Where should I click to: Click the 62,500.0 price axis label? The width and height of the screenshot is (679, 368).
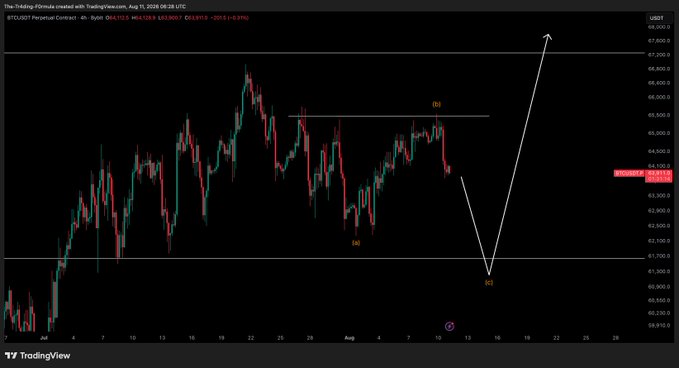click(659, 226)
